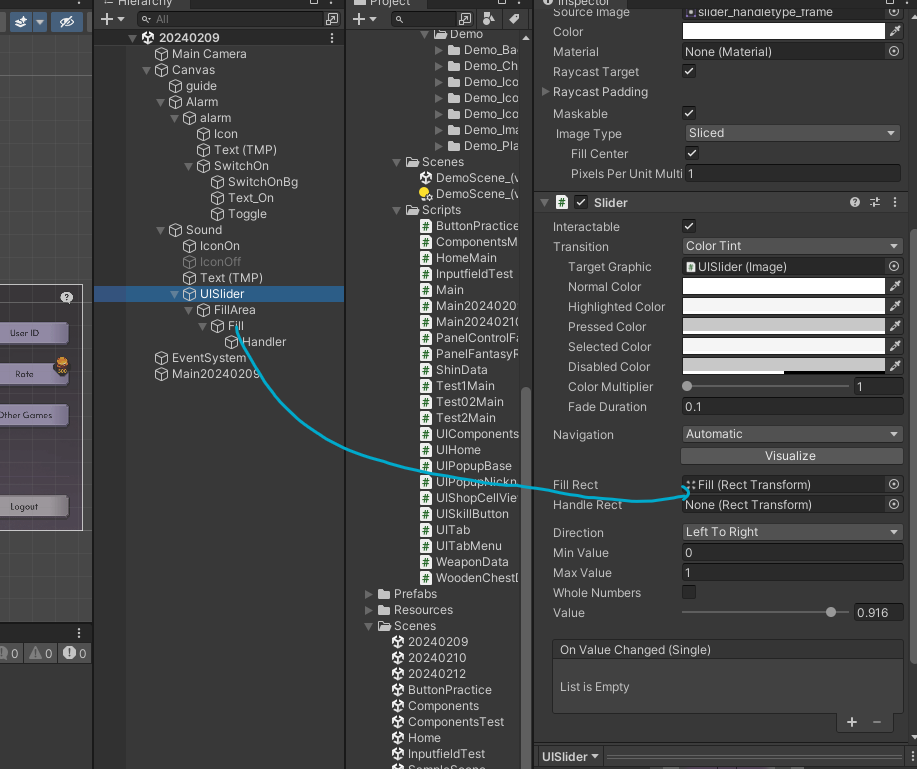Collapse the Scripts folder in Project
Image resolution: width=917 pixels, height=769 pixels.
click(x=397, y=210)
